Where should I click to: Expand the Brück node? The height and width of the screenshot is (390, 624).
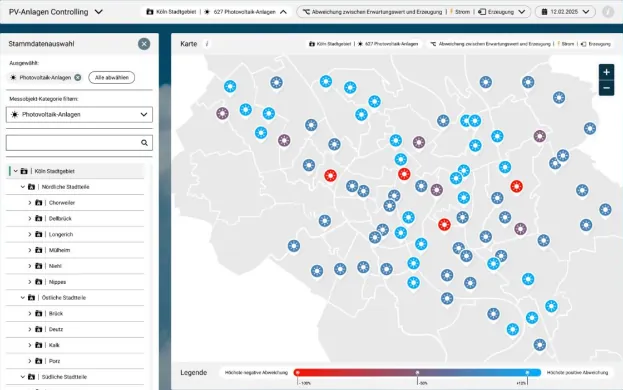point(30,314)
